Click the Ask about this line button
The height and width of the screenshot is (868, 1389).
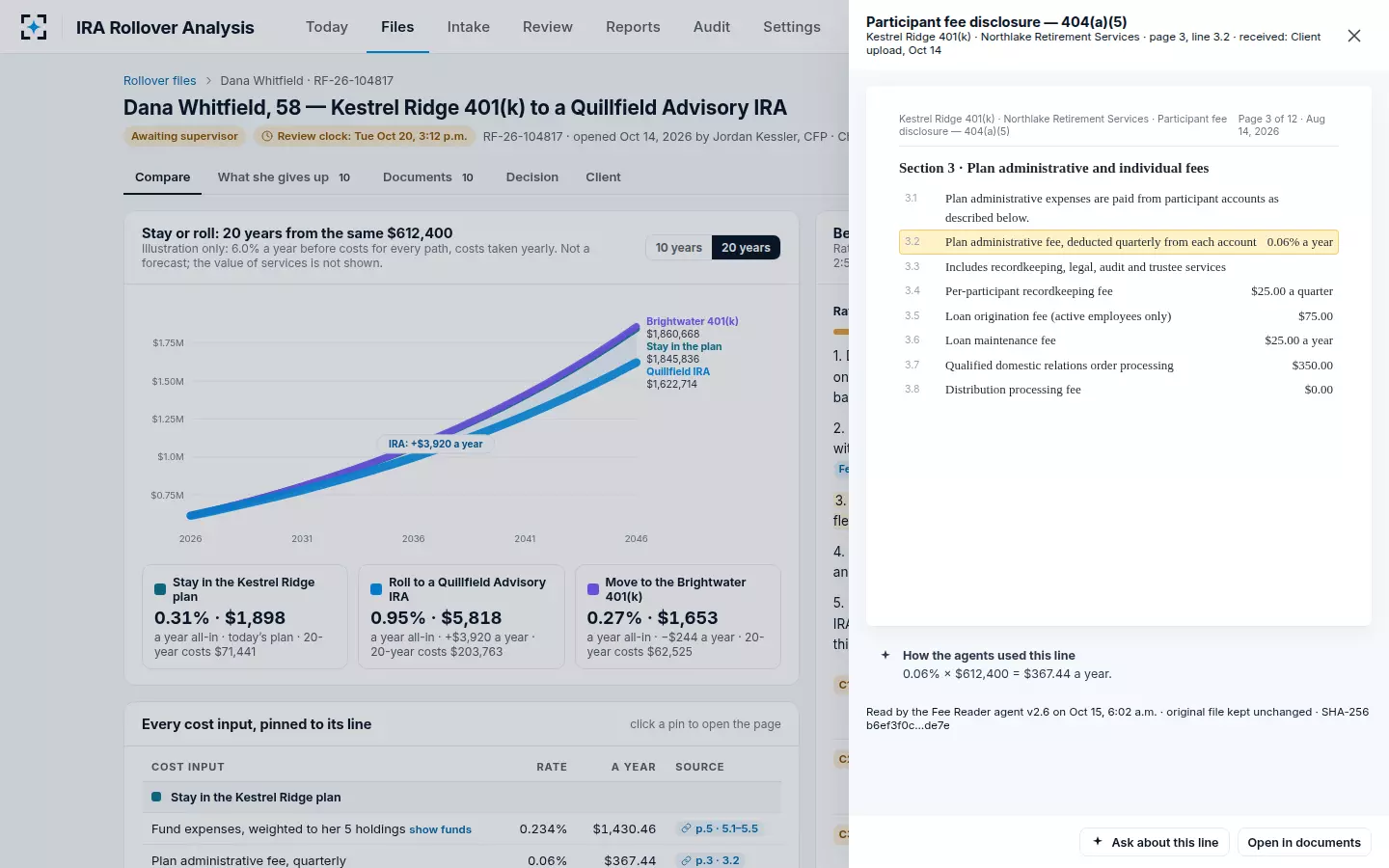coord(1155,842)
